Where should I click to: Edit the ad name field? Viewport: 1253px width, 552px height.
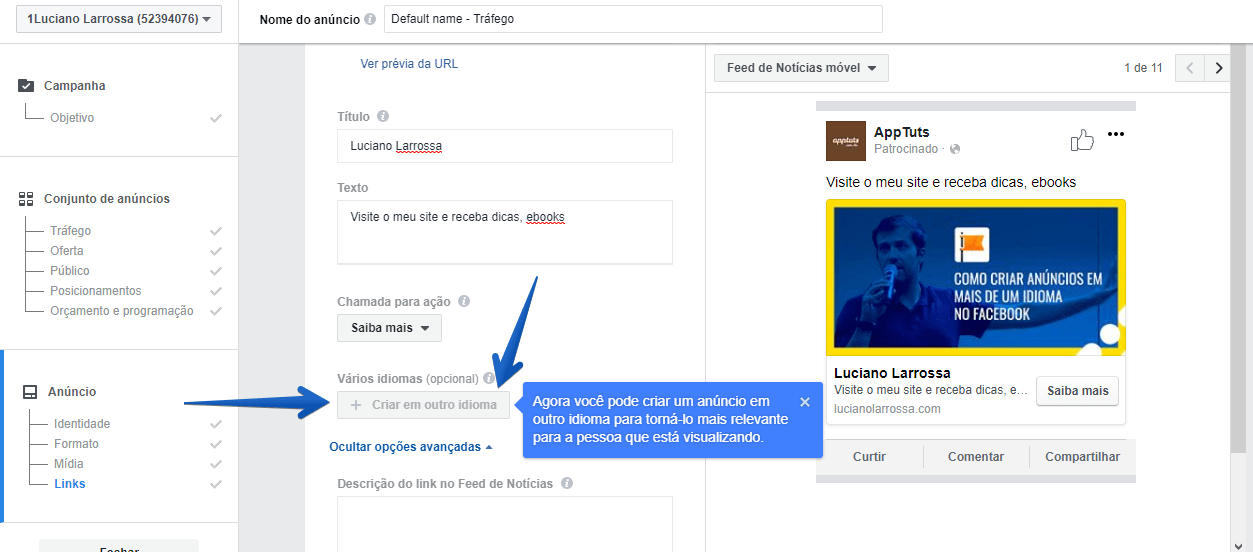tap(633, 19)
